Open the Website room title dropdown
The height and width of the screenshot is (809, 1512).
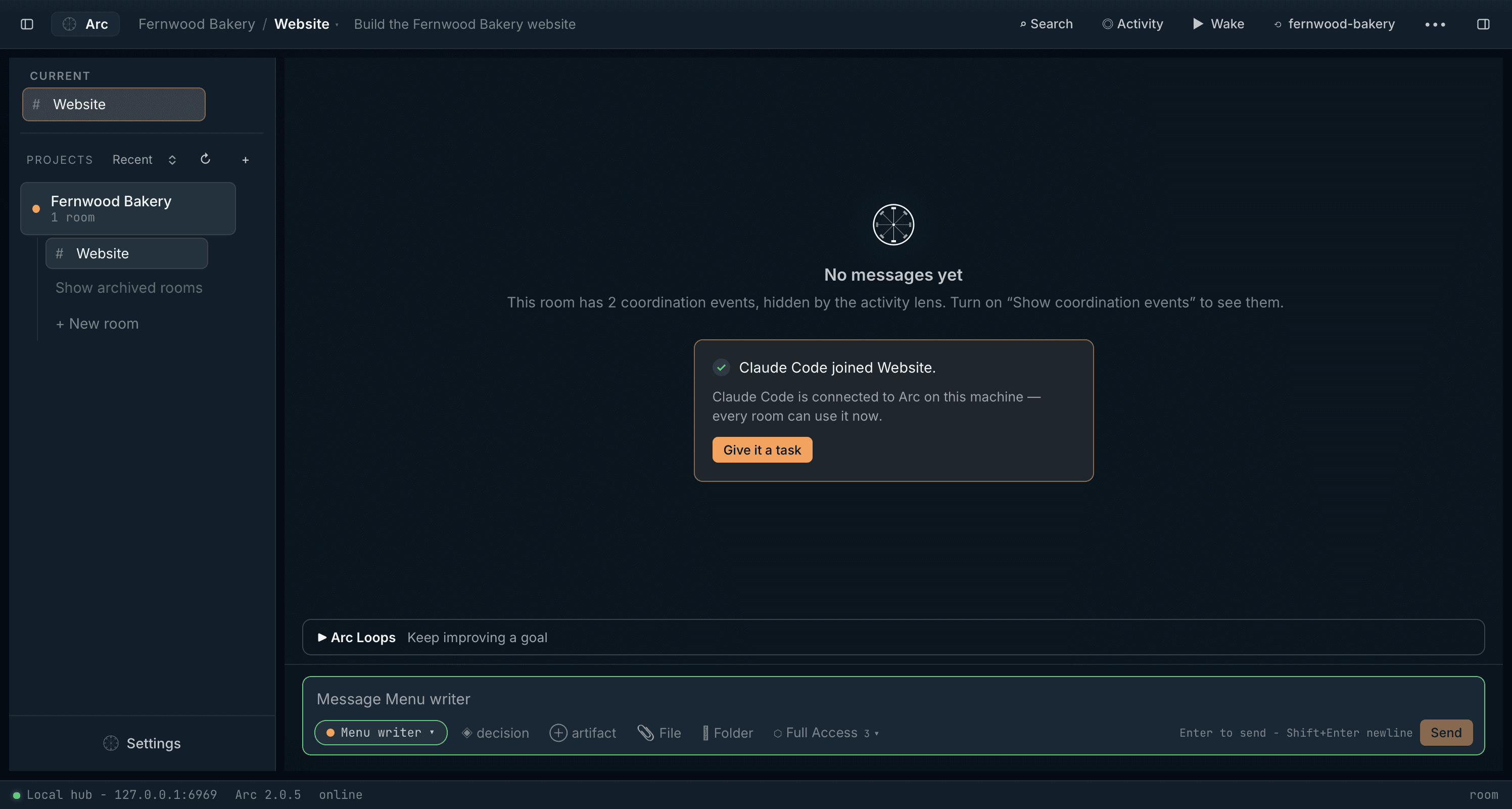306,24
